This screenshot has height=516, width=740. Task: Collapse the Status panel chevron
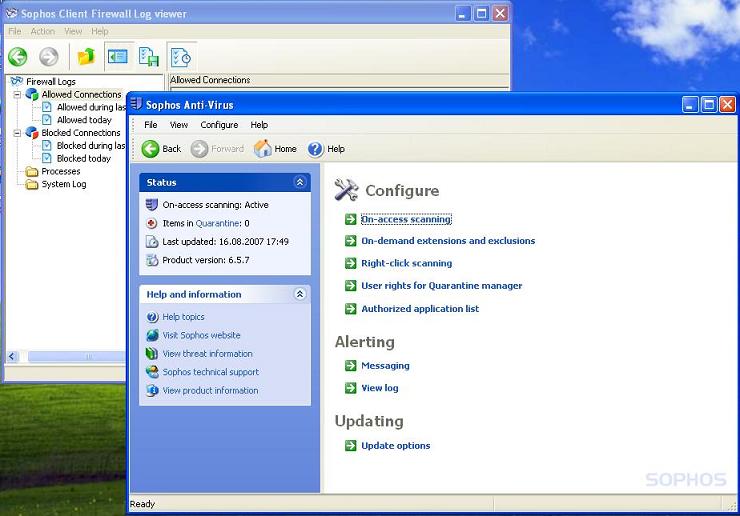click(x=300, y=182)
